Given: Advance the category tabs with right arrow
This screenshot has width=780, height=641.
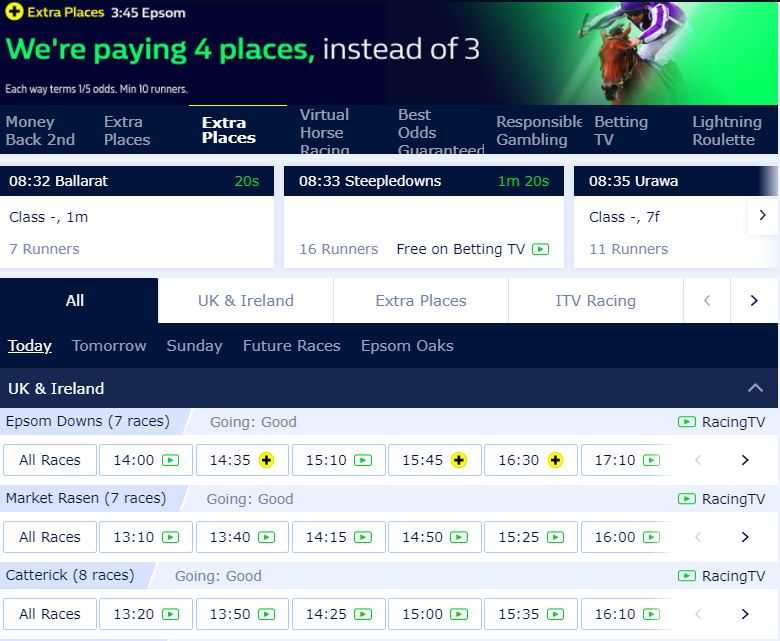Looking at the screenshot, I should tap(754, 300).
